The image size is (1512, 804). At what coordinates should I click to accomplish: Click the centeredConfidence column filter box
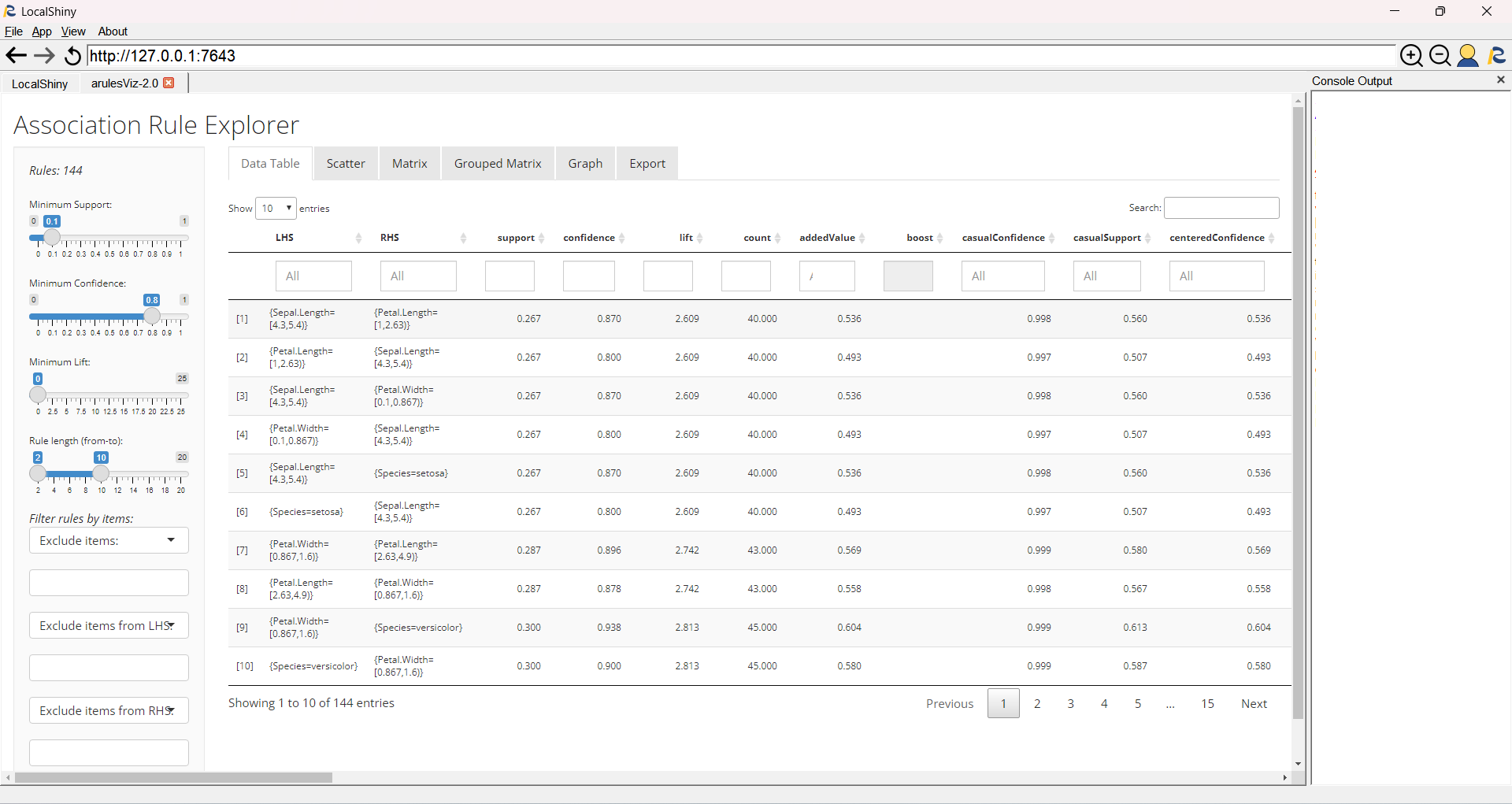tap(1217, 276)
